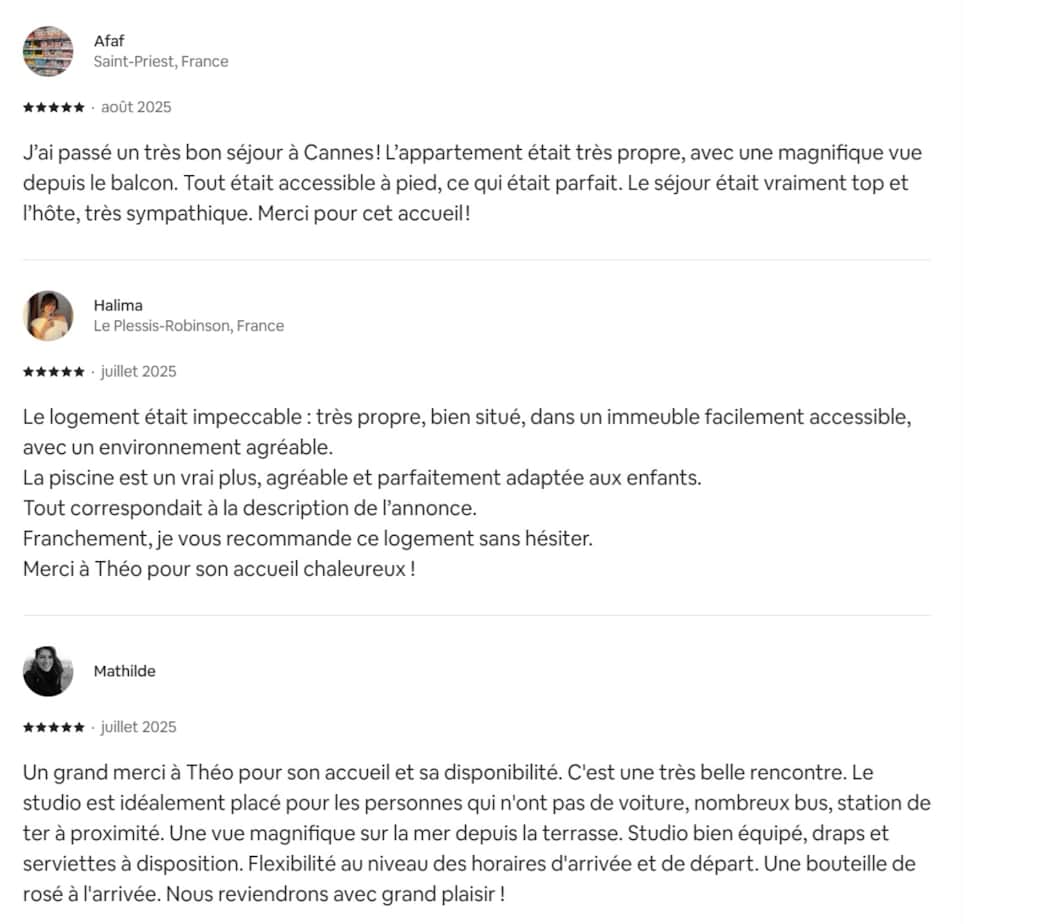1040x924 pixels.
Task: Click the line "Merci à Théo pour son accueil chaleureux"
Action: click(219, 569)
